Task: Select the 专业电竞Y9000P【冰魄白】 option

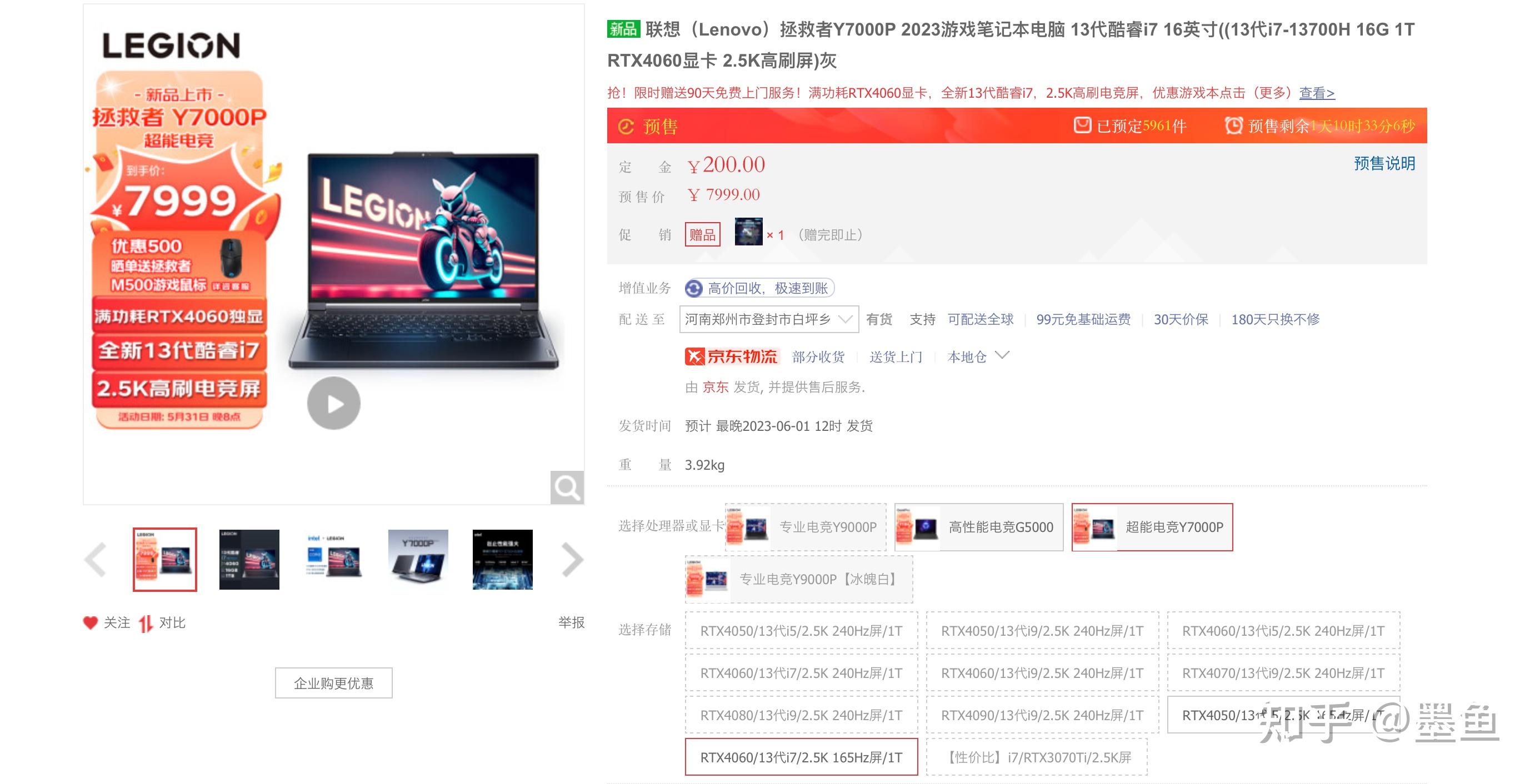Action: pos(799,579)
